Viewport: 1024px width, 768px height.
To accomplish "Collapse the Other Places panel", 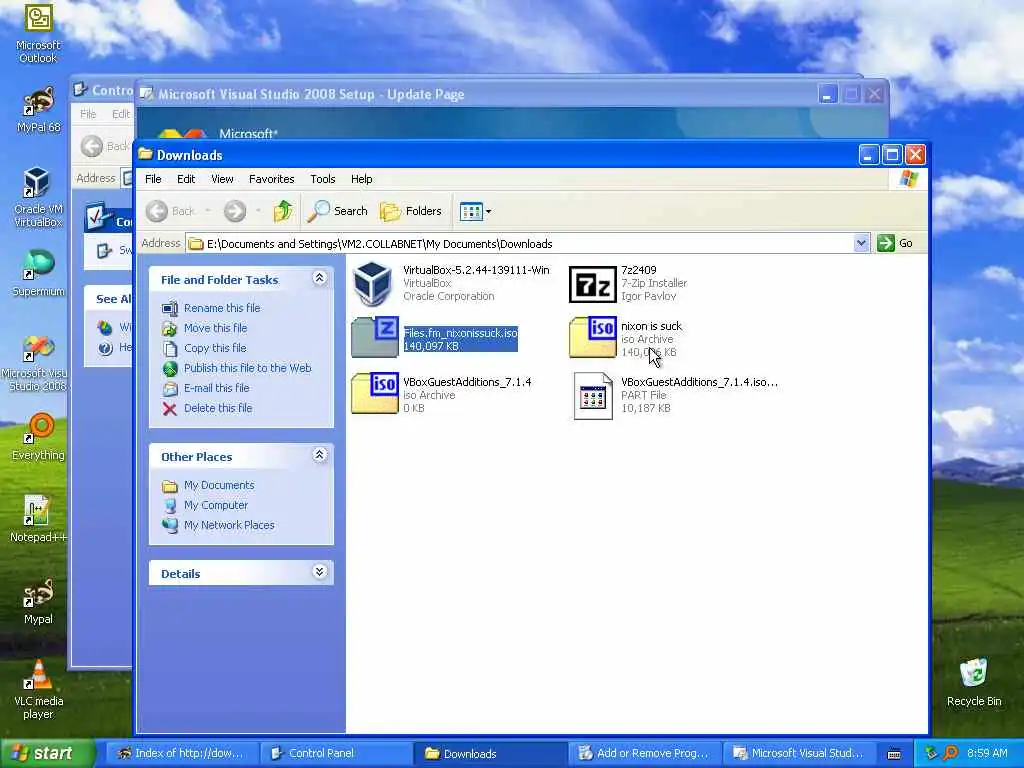I will tap(319, 455).
